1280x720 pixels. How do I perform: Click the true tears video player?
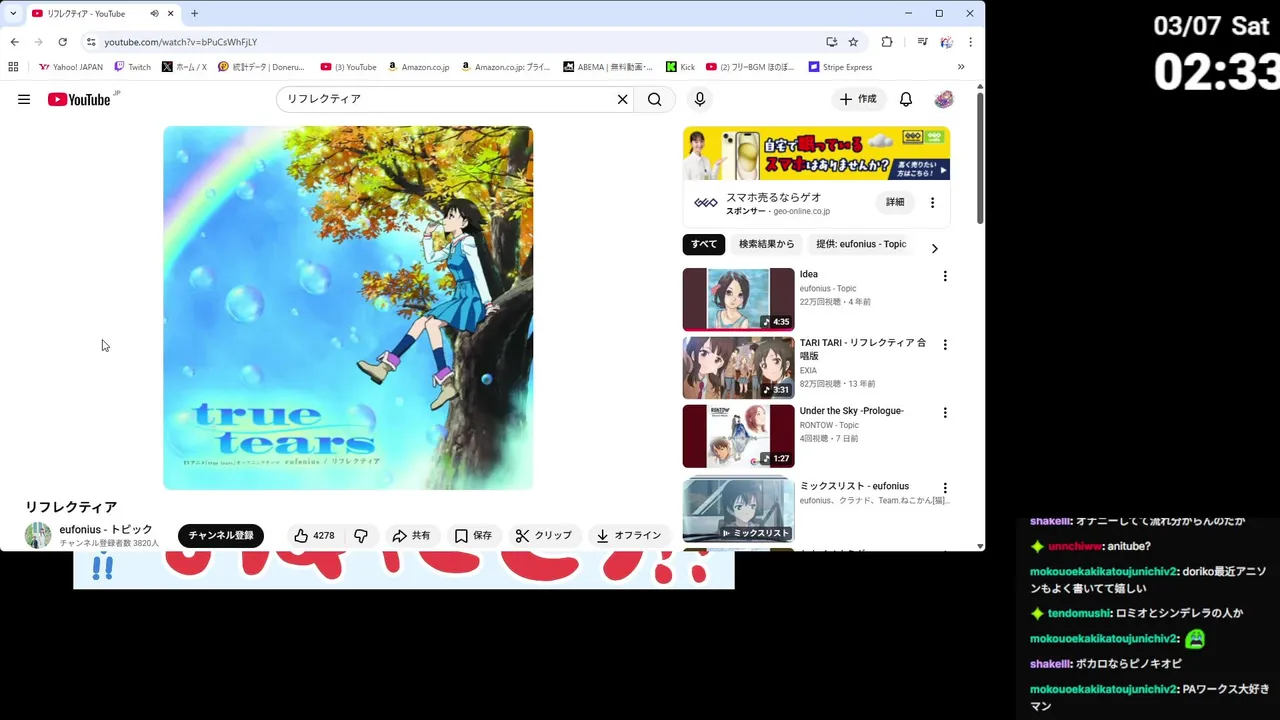(x=348, y=308)
